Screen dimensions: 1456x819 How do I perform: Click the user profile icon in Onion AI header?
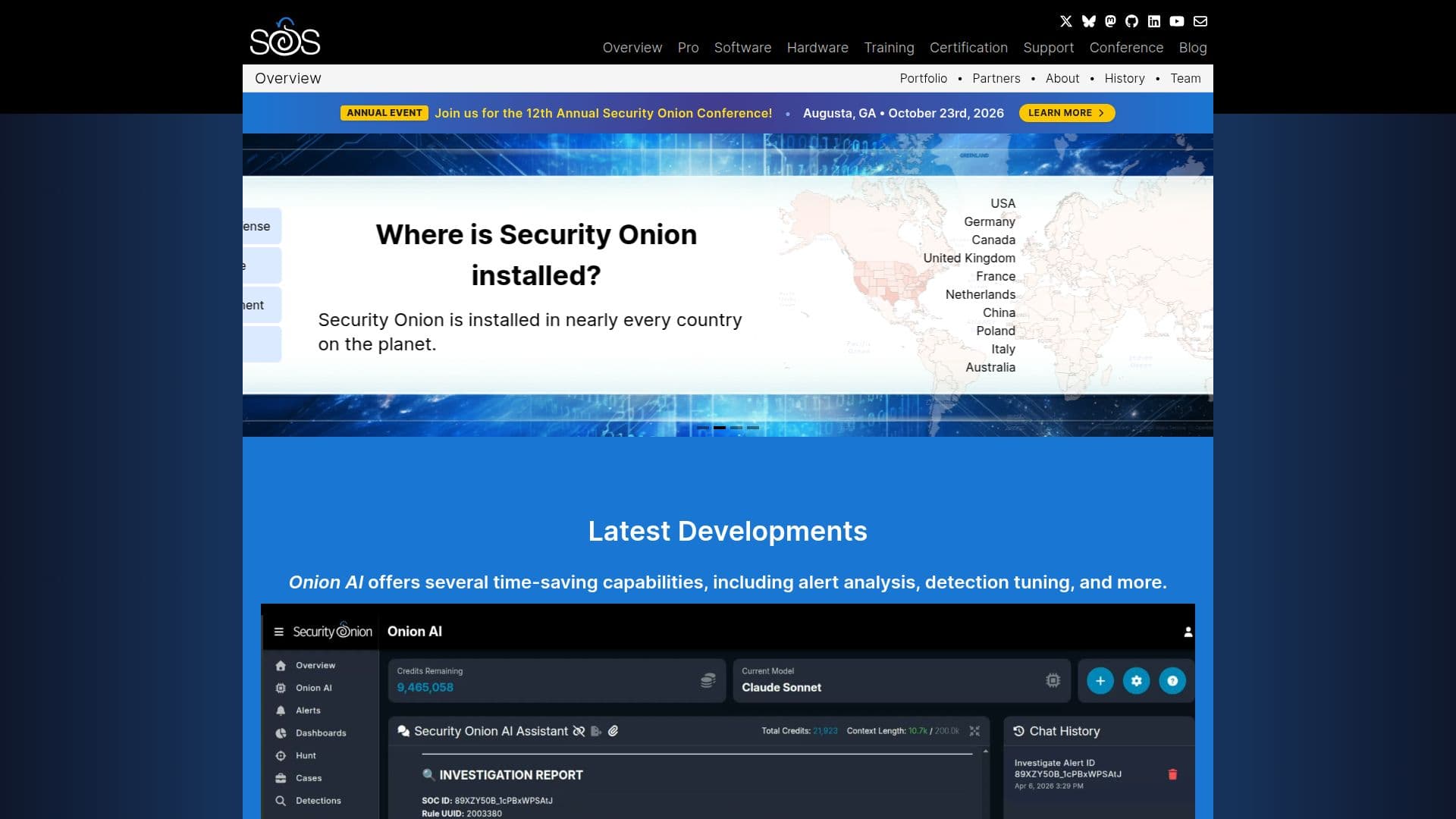[x=1188, y=632]
